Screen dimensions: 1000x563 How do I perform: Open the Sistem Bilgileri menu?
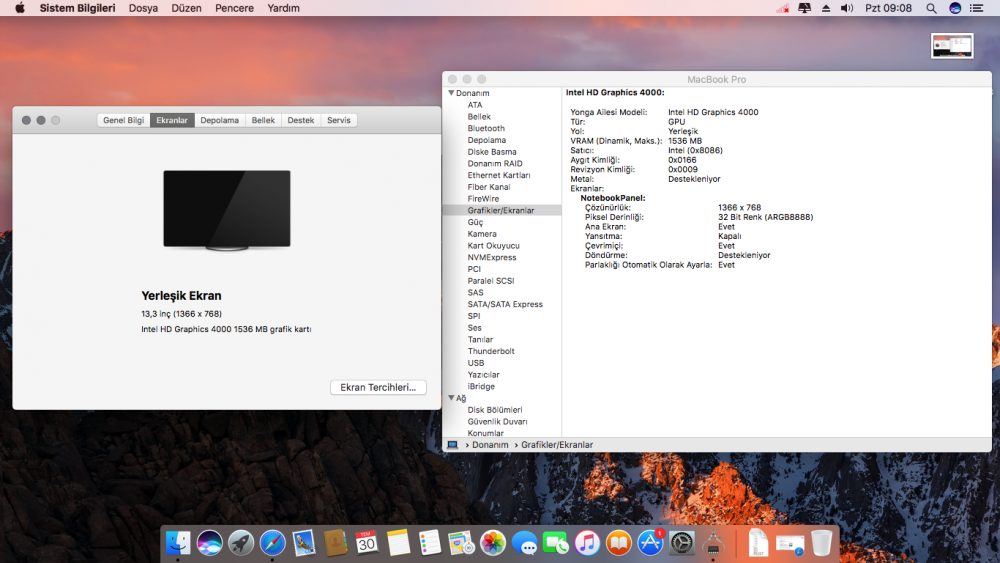77,8
